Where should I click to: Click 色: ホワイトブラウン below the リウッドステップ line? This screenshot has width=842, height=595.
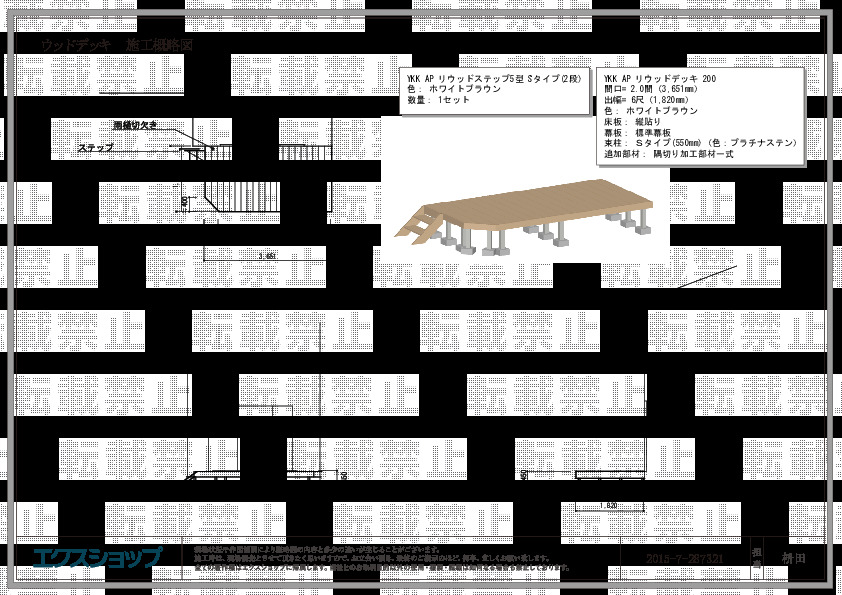tap(454, 89)
